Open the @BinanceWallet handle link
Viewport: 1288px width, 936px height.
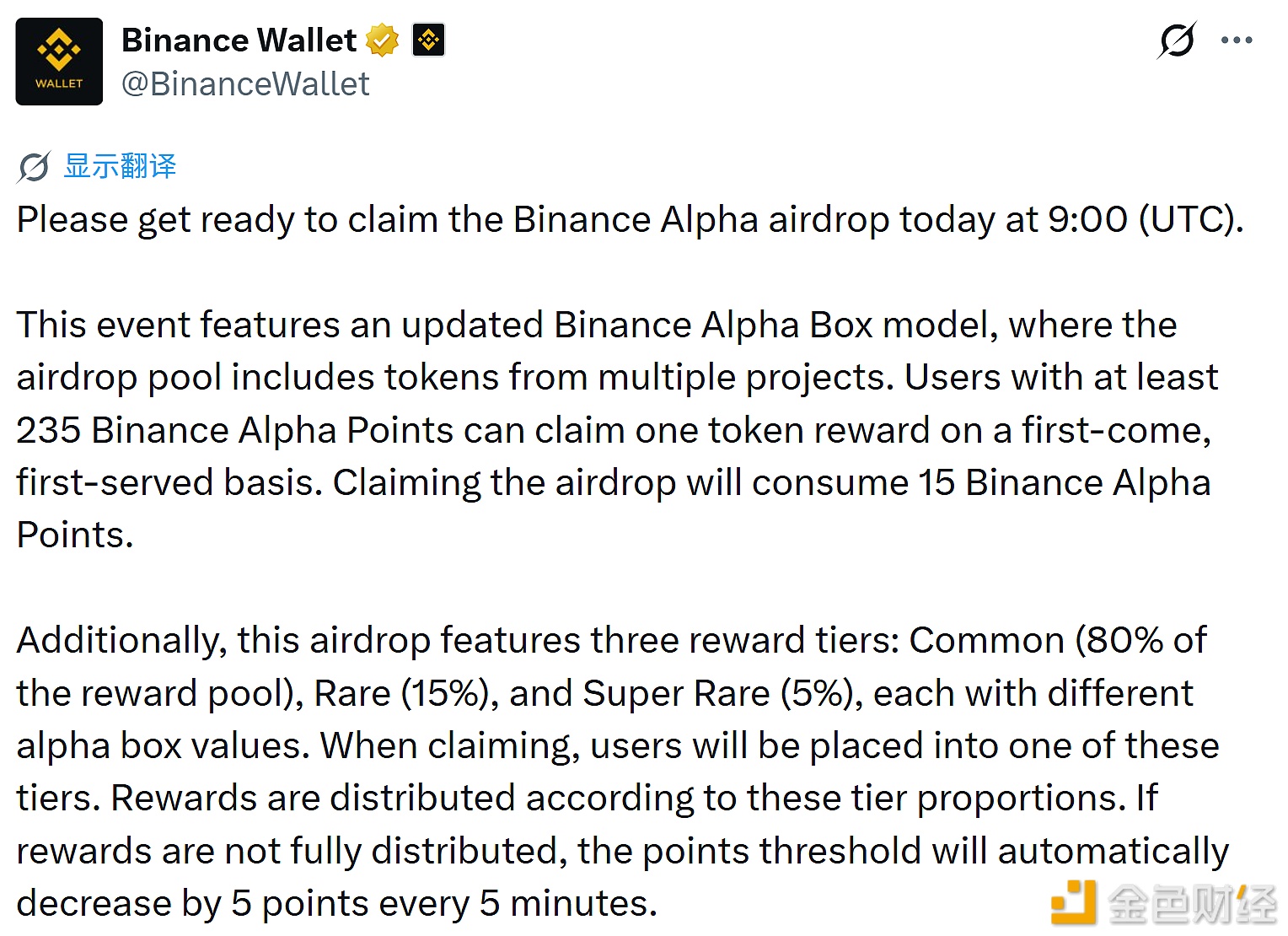(245, 84)
